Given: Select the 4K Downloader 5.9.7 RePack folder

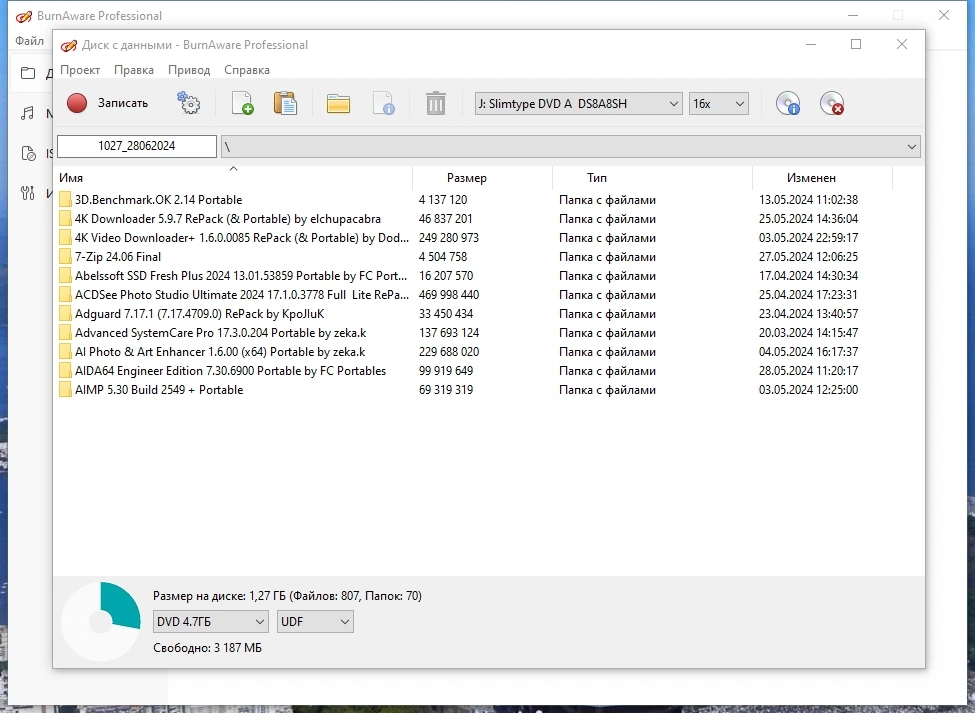Looking at the screenshot, I should click(x=228, y=219).
